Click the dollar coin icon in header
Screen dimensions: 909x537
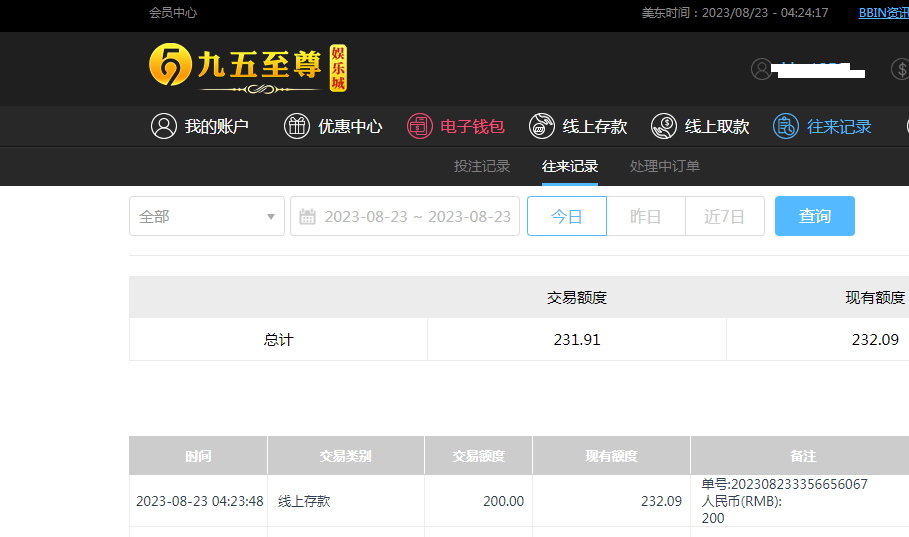click(x=900, y=69)
